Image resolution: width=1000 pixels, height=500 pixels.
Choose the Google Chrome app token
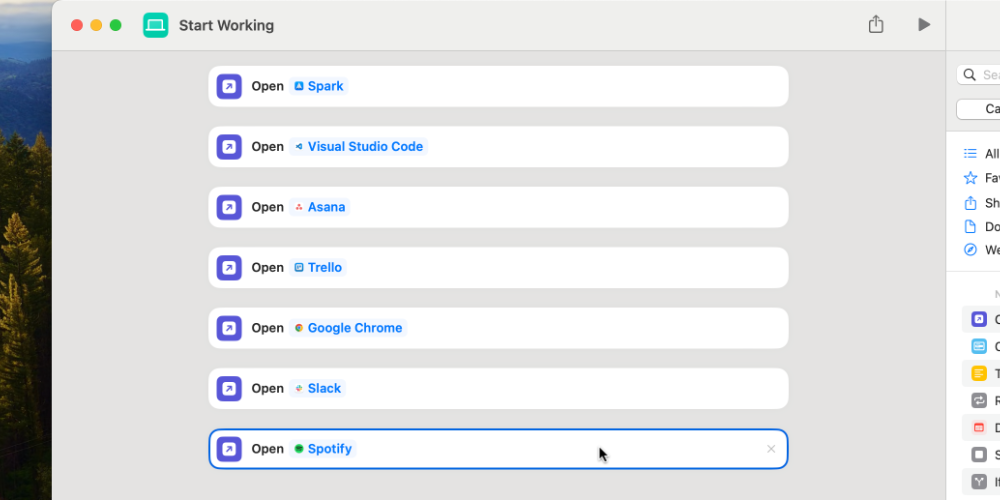[348, 328]
